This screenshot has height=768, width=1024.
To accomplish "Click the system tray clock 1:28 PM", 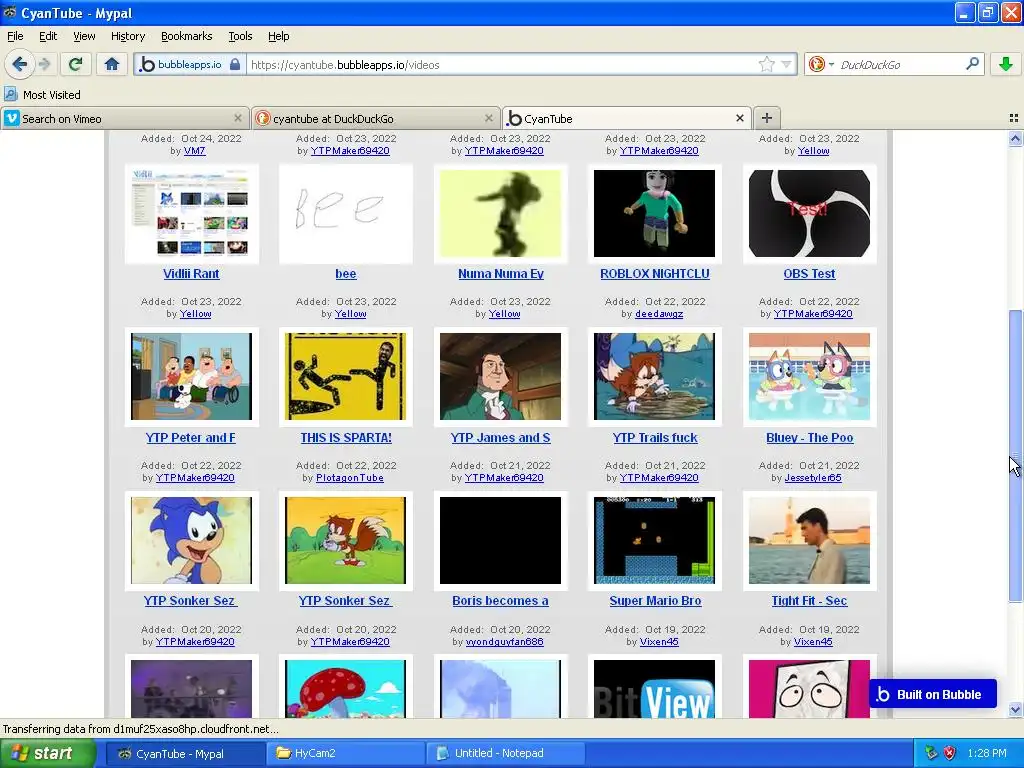I will (x=987, y=753).
